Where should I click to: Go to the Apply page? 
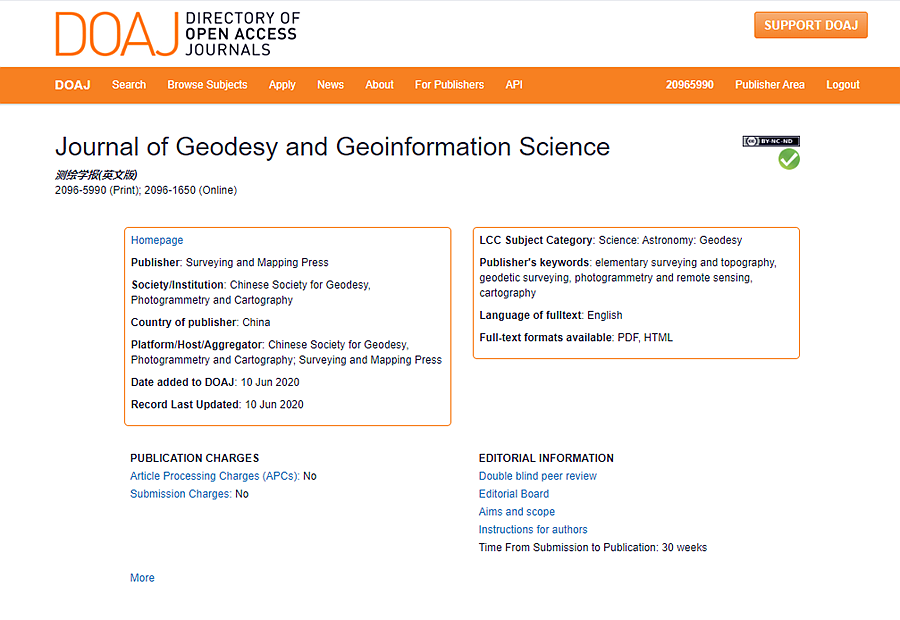(x=282, y=85)
